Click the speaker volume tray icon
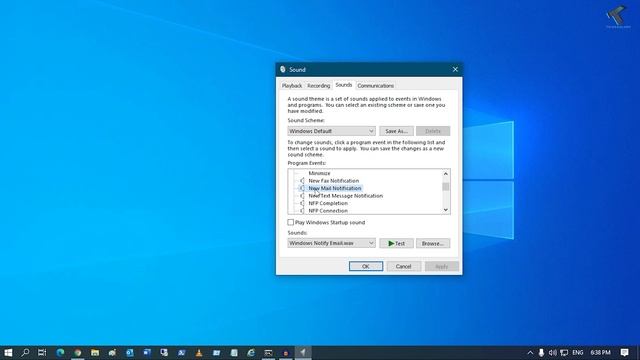 553,353
